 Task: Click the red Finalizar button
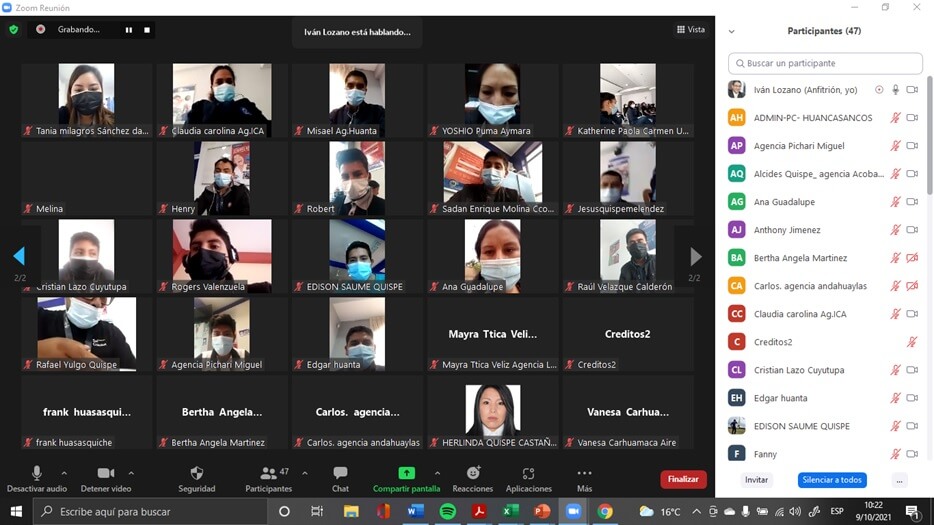(x=683, y=479)
